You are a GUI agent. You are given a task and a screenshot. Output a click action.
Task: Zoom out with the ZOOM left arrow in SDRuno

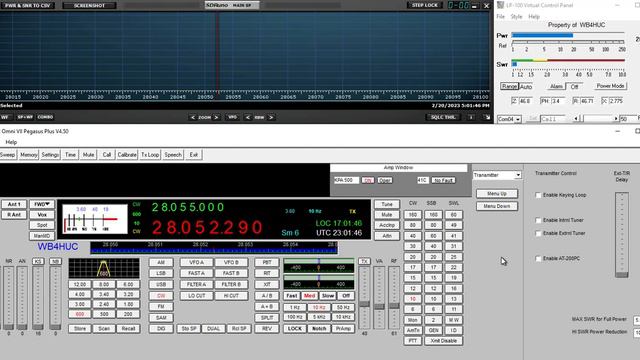click(193, 118)
